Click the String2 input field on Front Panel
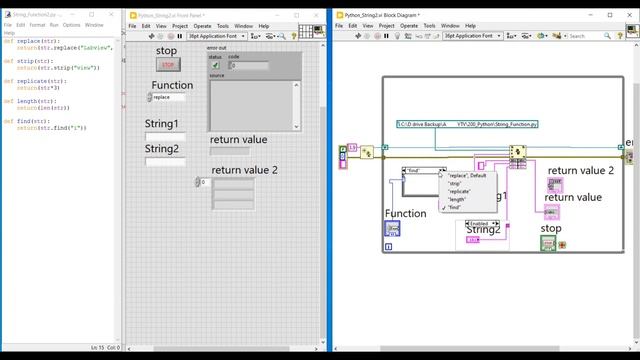 [x=165, y=162]
